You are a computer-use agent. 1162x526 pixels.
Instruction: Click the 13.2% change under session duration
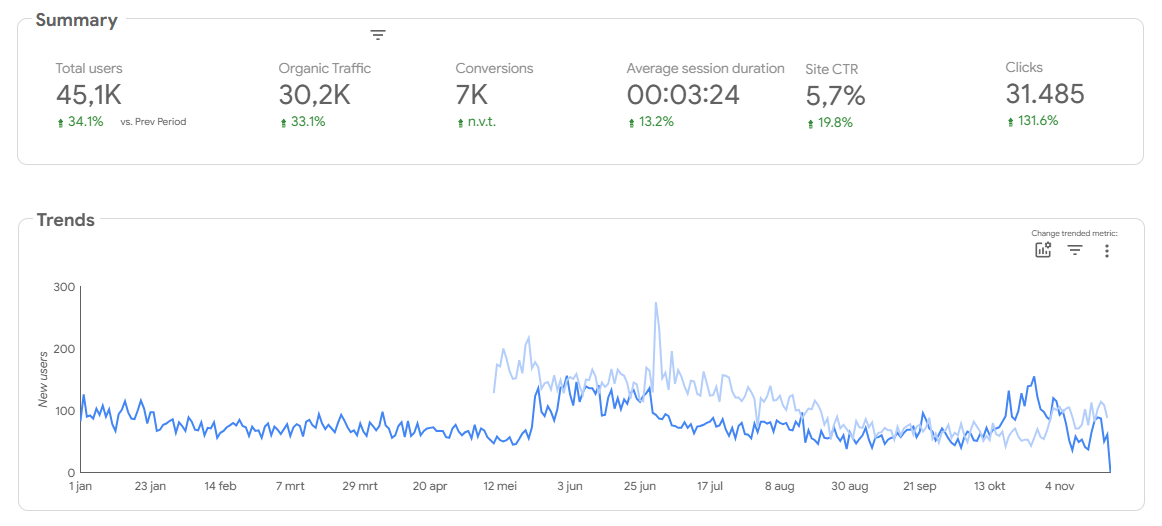[x=657, y=122]
